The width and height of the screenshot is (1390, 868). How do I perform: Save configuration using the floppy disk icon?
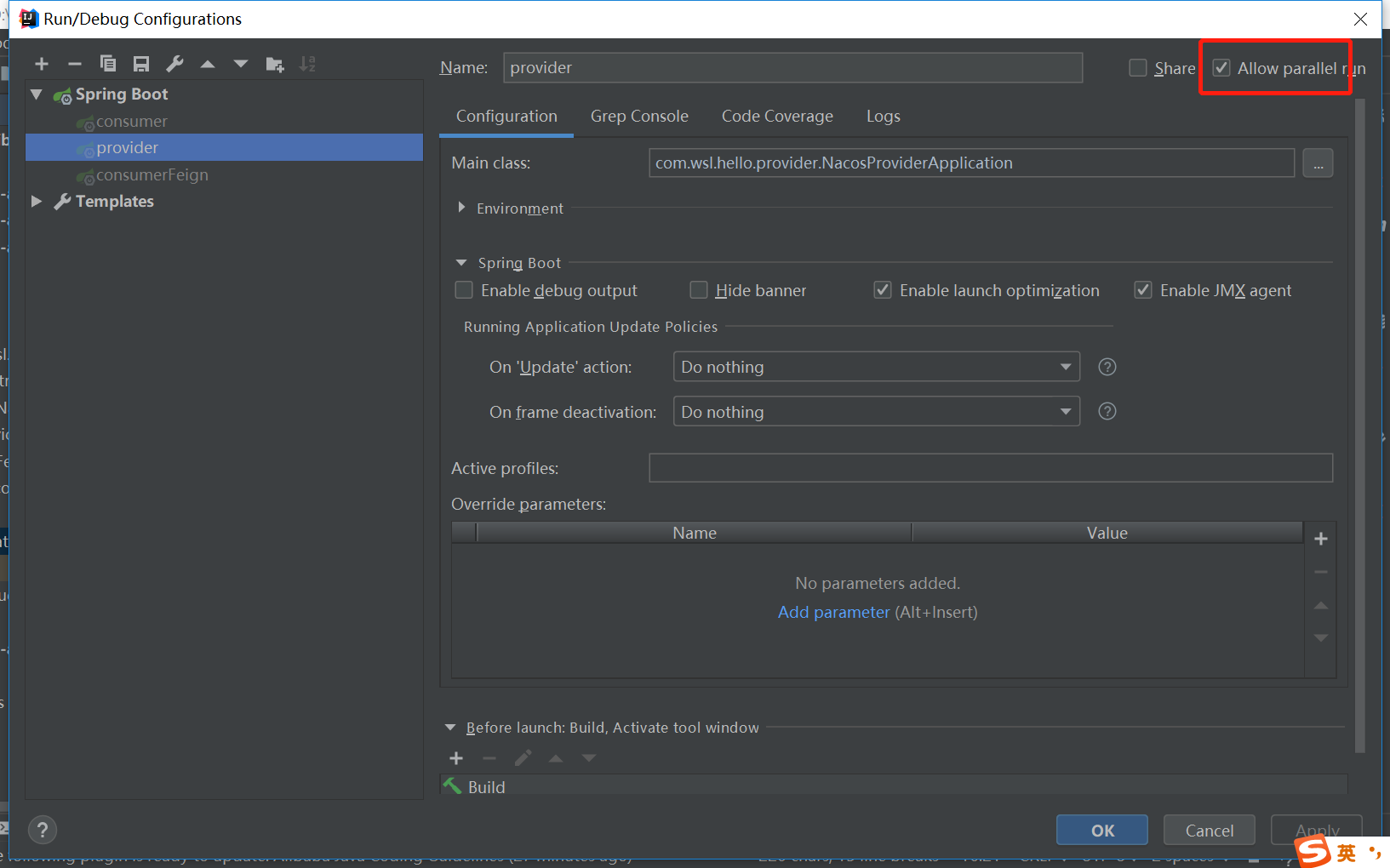tap(141, 64)
